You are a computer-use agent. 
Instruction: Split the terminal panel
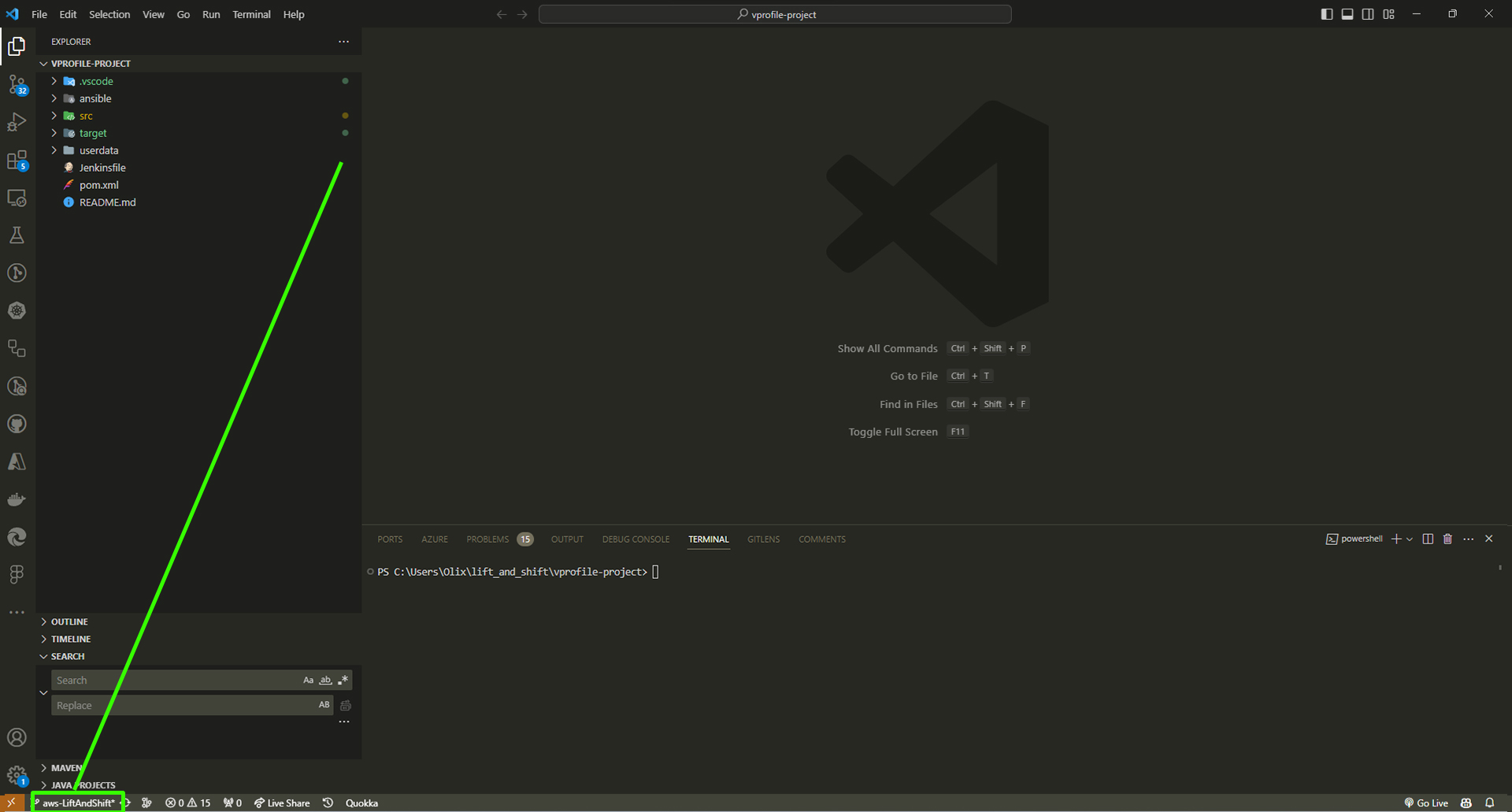pyautogui.click(x=1428, y=539)
